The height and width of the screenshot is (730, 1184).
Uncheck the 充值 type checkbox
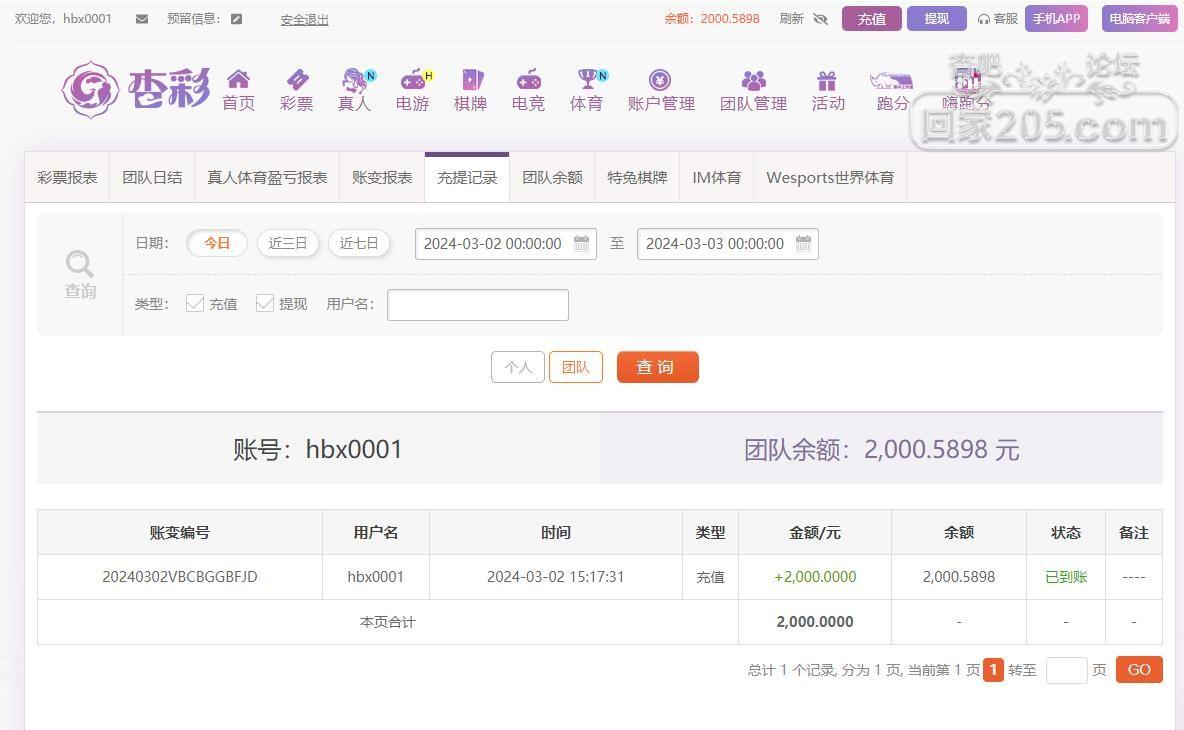(195, 303)
